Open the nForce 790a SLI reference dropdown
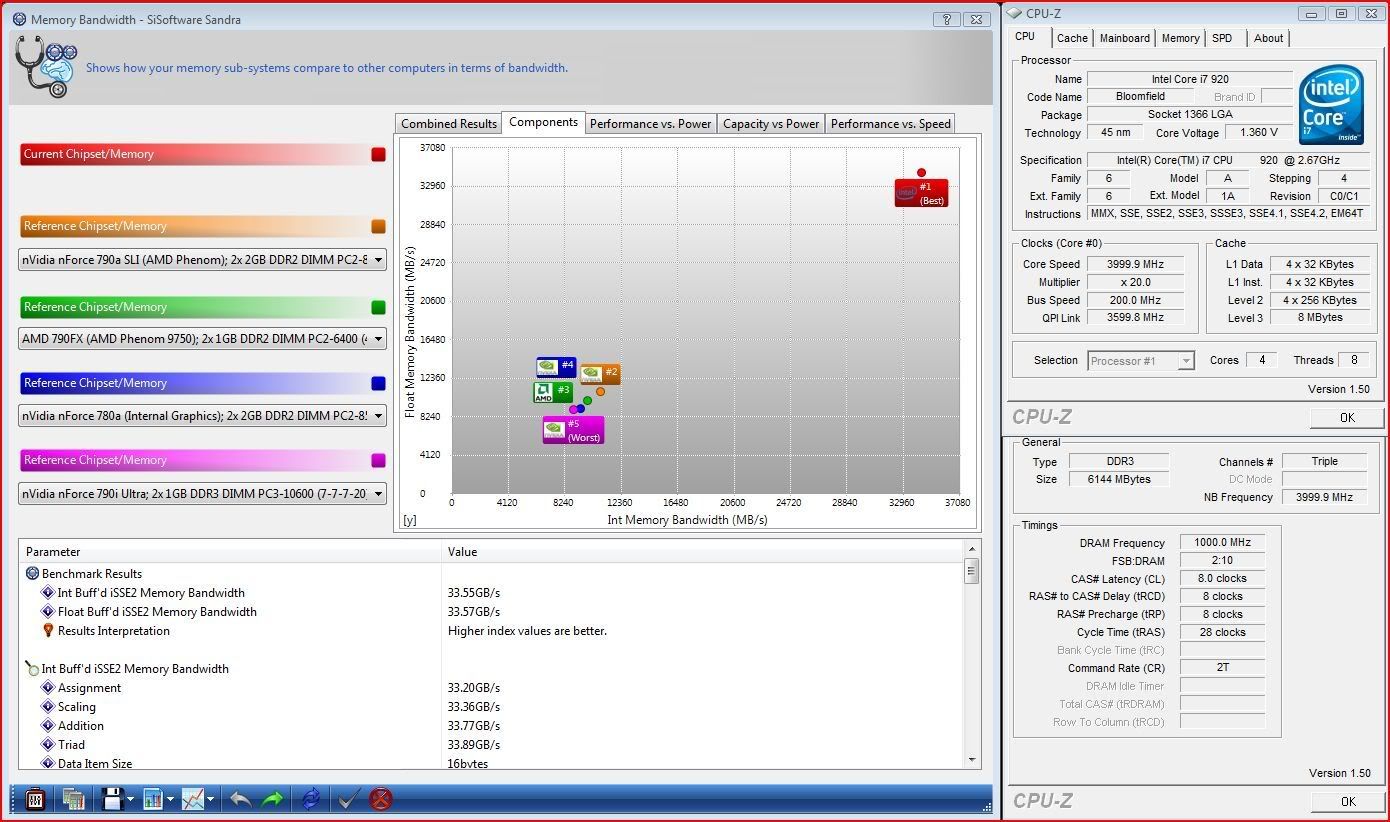 pos(202,260)
